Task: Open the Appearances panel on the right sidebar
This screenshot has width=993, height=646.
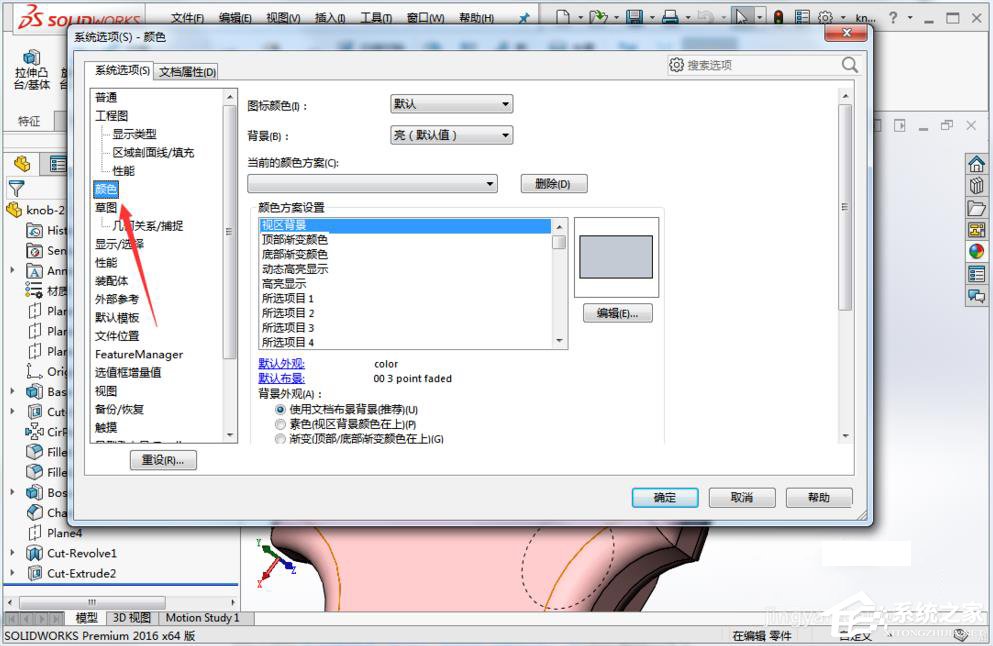Action: [976, 251]
